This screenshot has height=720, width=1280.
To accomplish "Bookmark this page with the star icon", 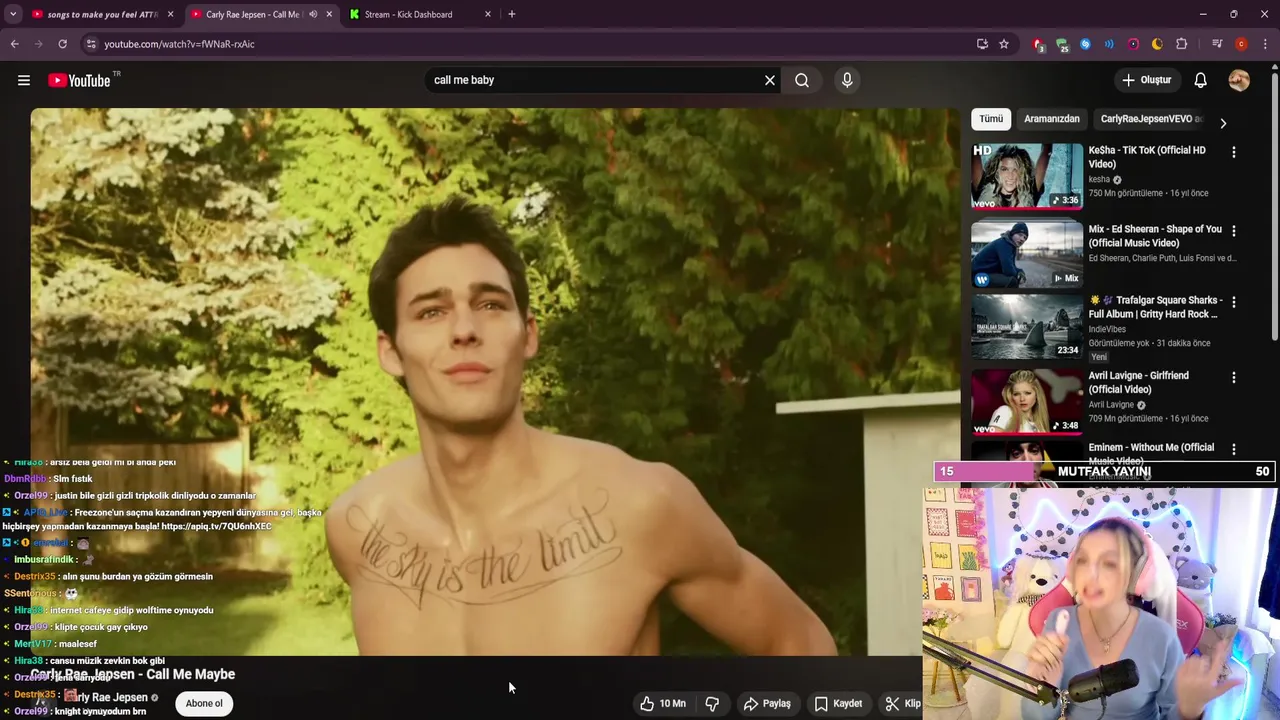I will [1004, 44].
